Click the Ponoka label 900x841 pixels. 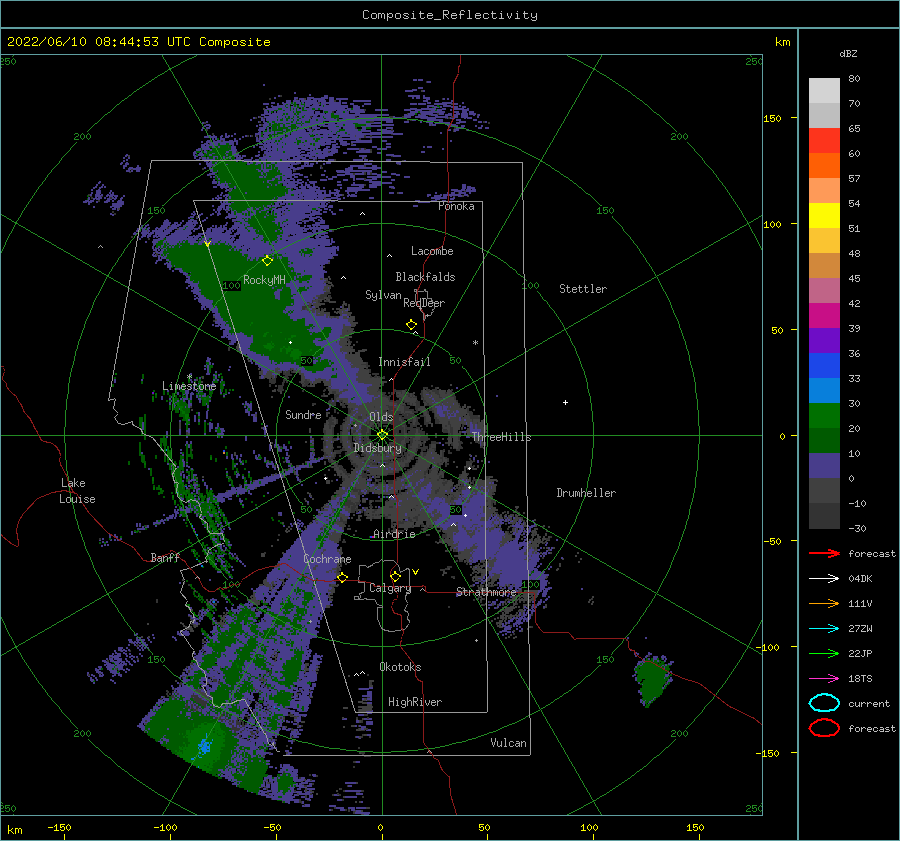click(456, 206)
